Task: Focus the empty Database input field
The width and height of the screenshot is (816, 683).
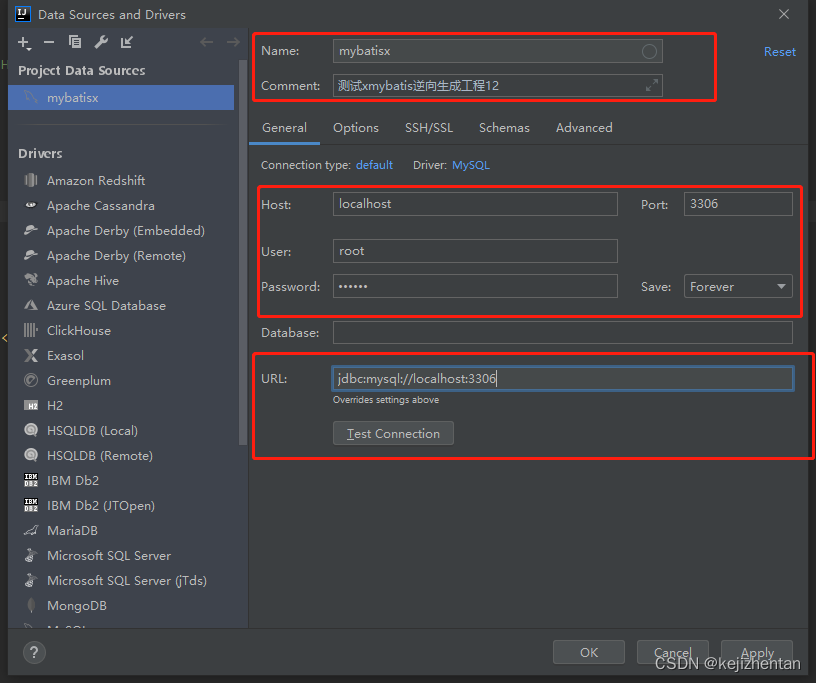Action: [563, 333]
